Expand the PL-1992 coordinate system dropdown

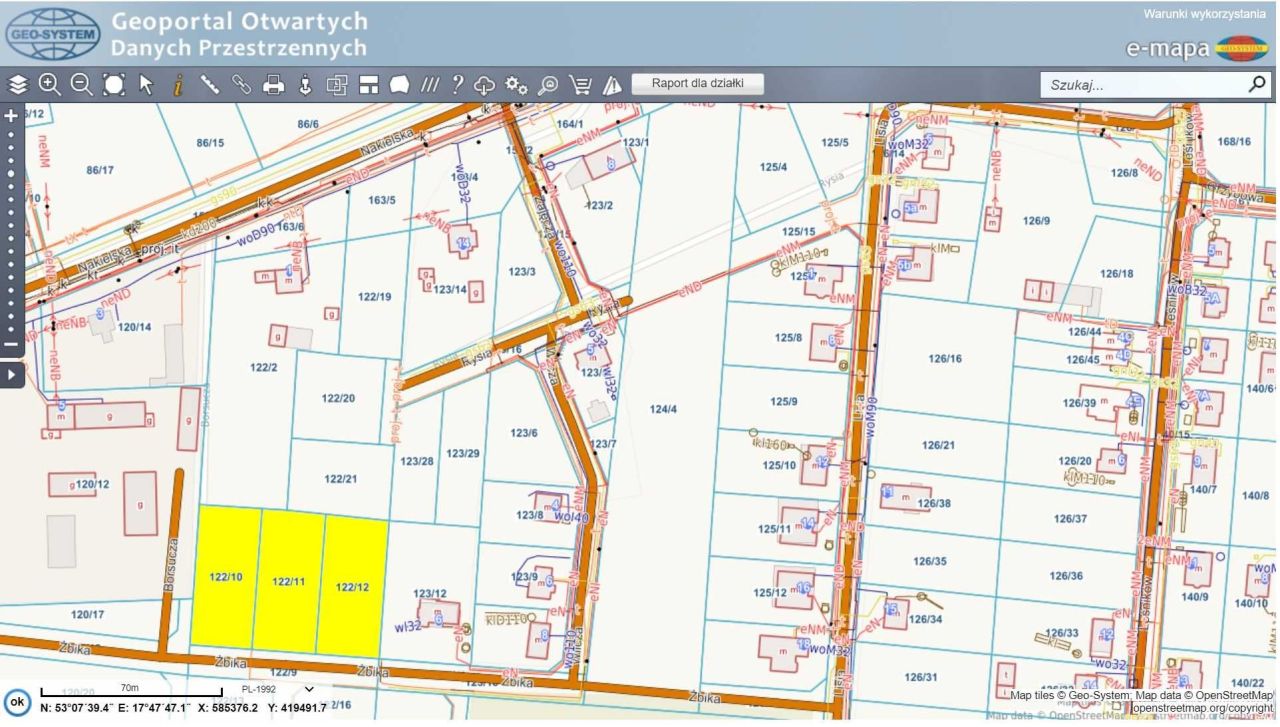pos(308,689)
